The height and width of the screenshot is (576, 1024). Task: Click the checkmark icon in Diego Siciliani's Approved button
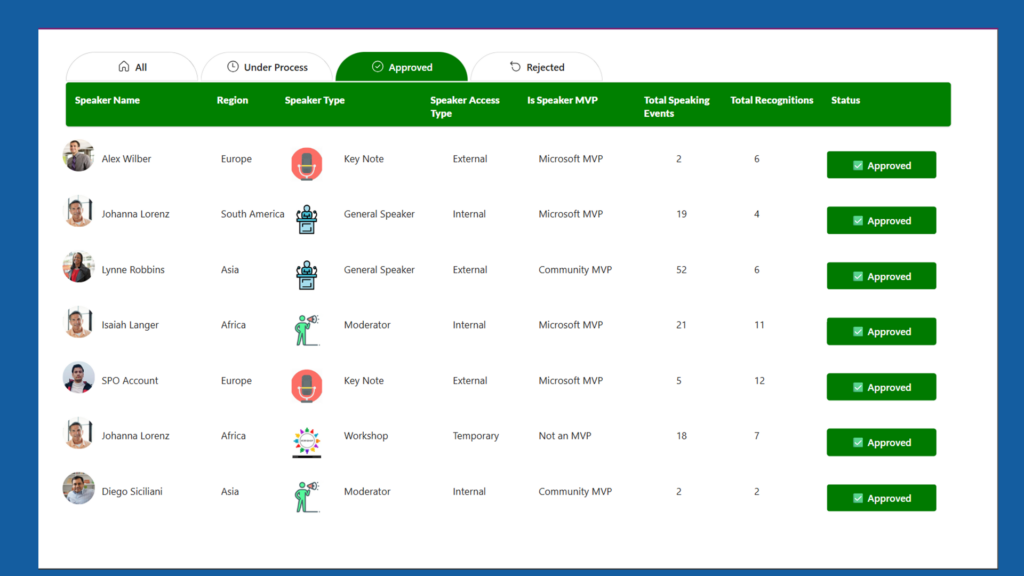pos(858,498)
